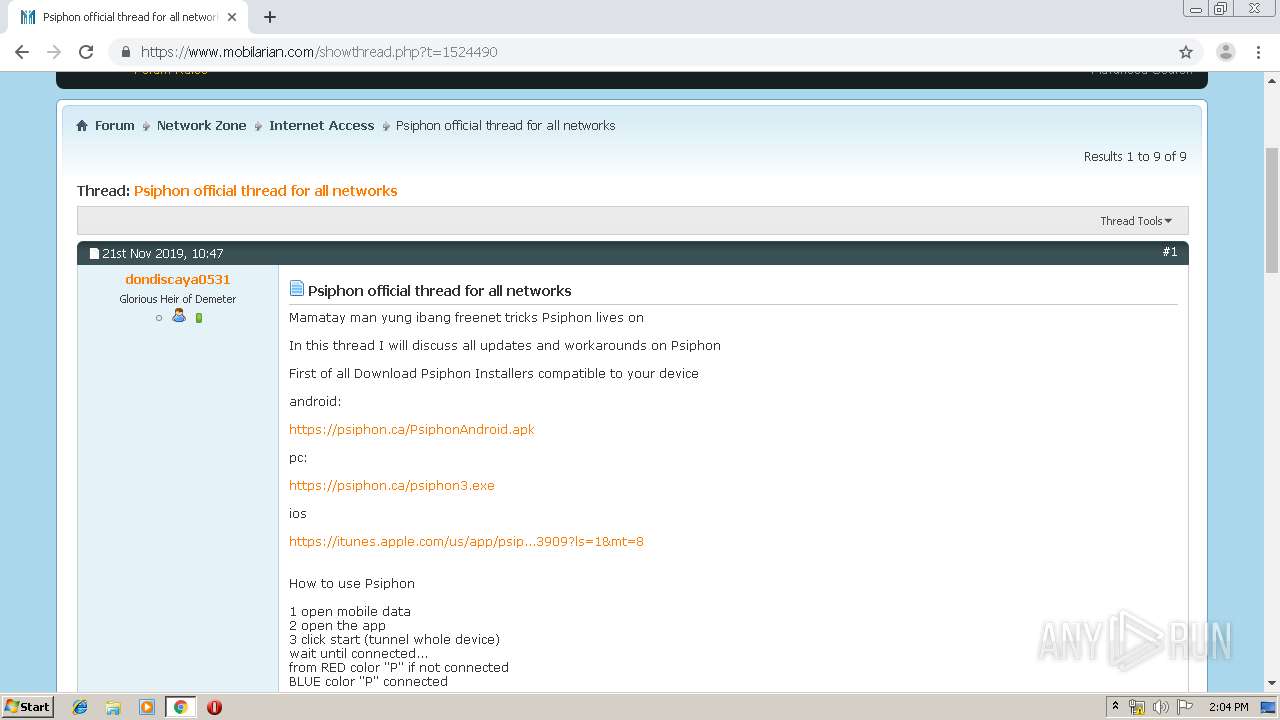This screenshot has height=720, width=1280.
Task: Click post number #1 permalink
Action: 1169,252
